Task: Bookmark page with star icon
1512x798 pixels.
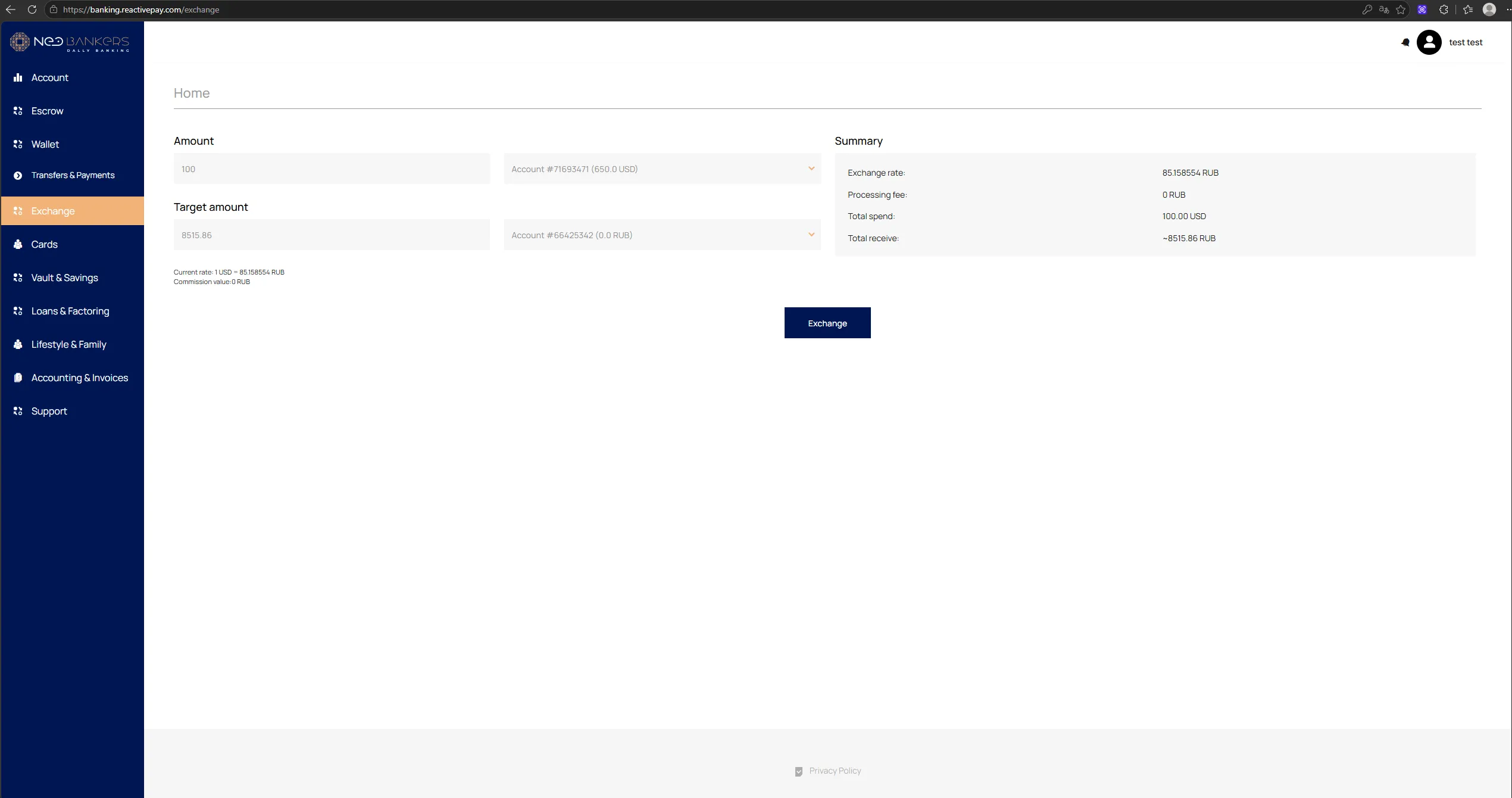Action: point(1401,10)
